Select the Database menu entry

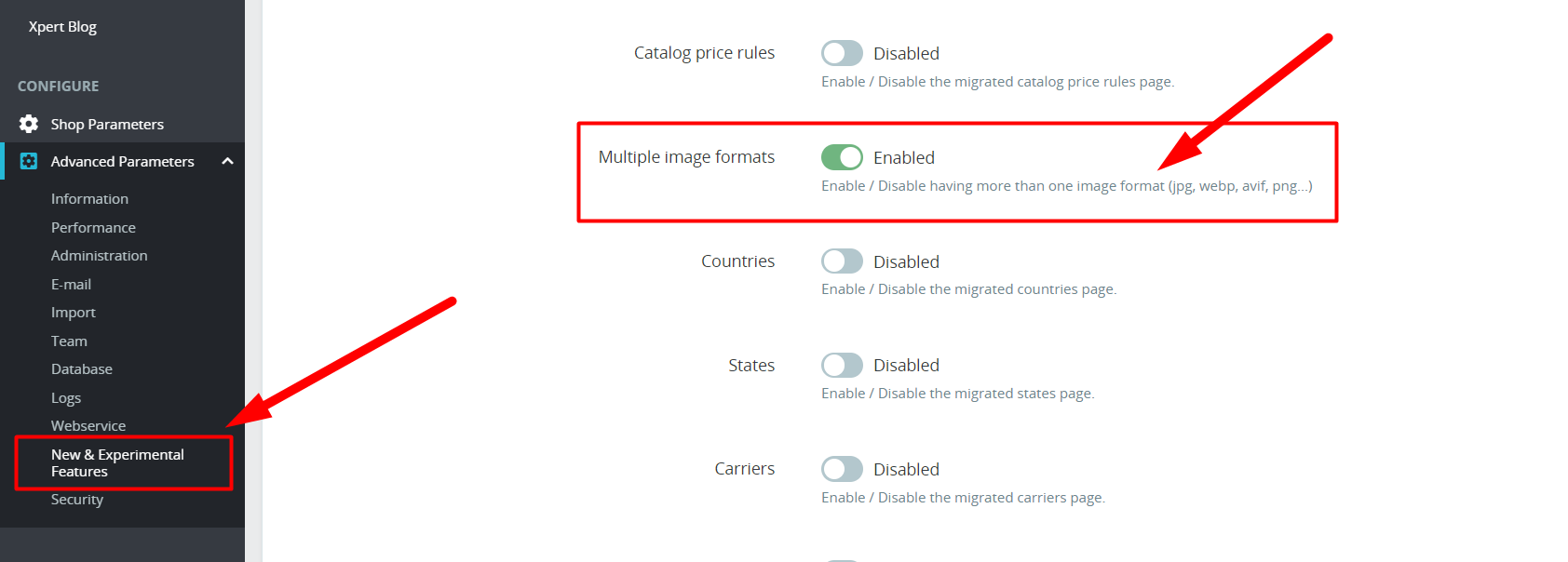click(x=81, y=368)
